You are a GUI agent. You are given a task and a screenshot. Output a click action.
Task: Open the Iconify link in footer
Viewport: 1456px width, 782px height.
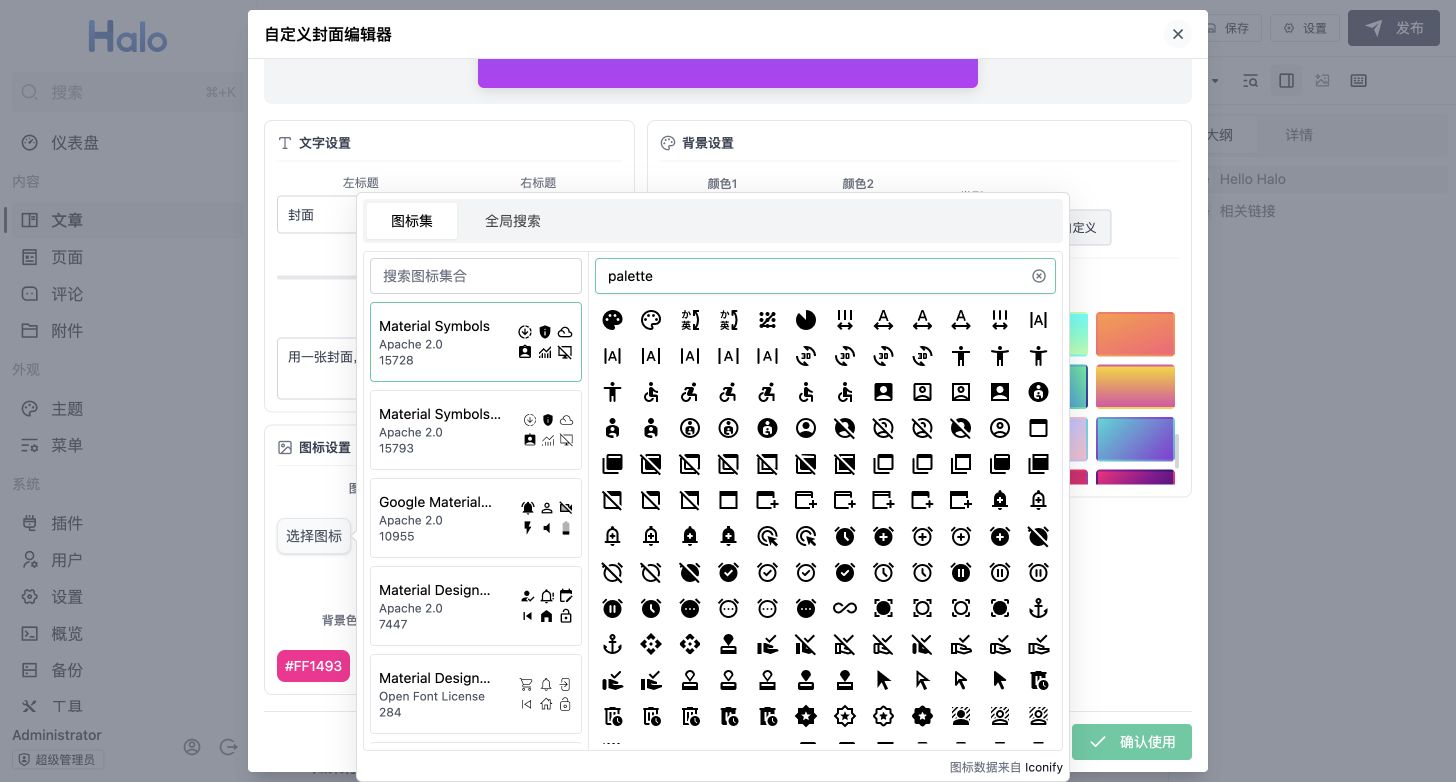click(1044, 767)
